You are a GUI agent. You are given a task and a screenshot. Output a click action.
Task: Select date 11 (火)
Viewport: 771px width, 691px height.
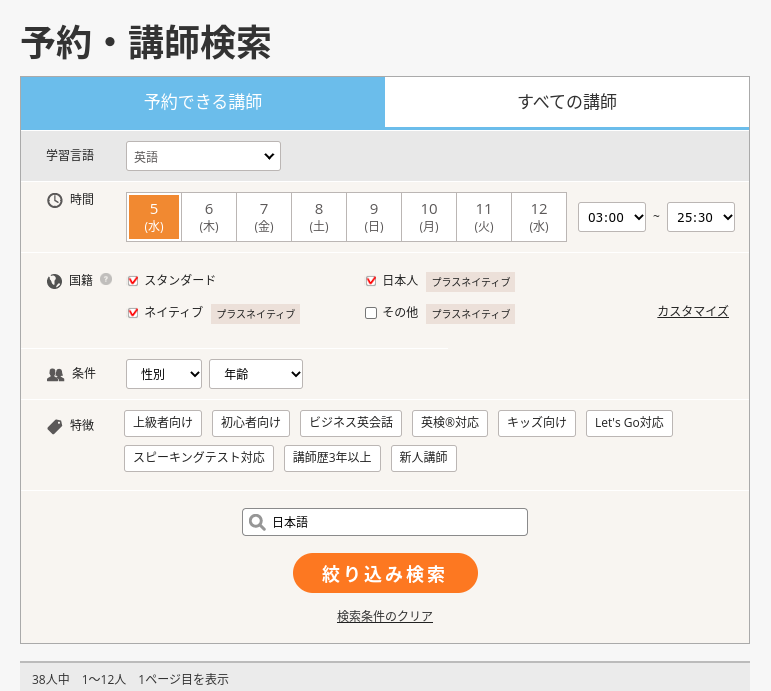(x=484, y=217)
